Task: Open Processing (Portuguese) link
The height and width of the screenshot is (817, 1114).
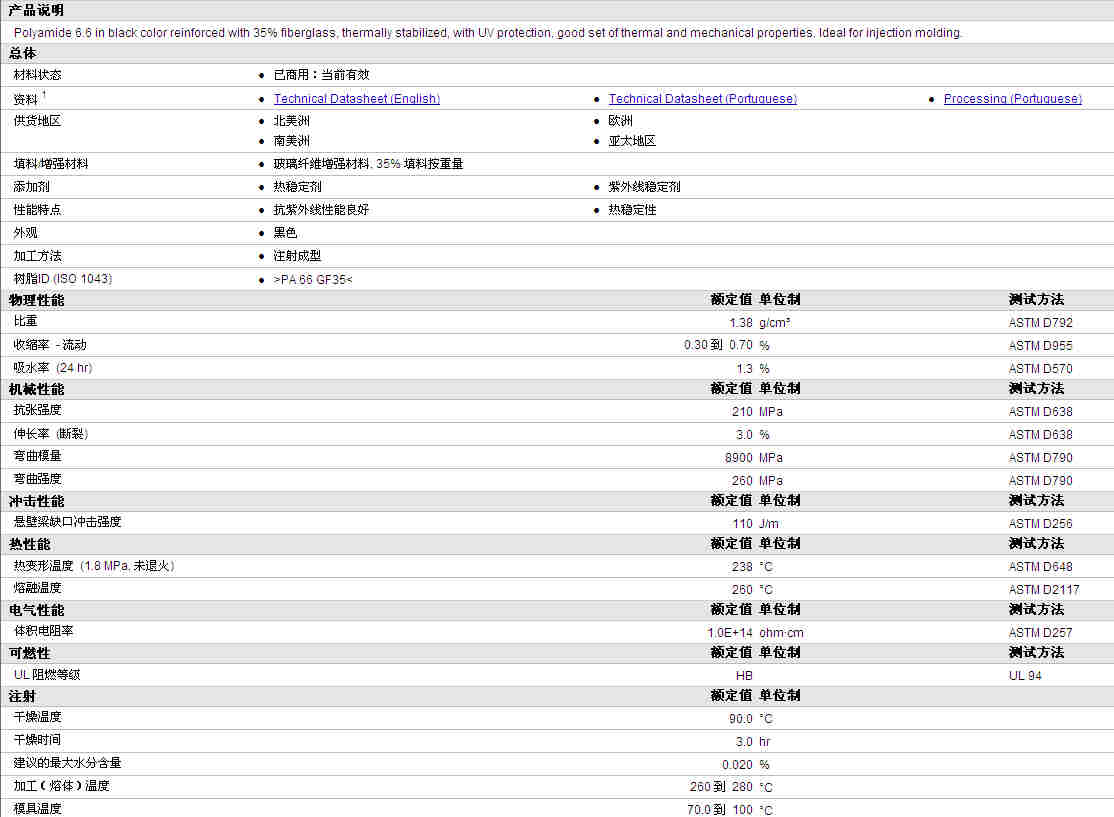Action: point(1012,99)
